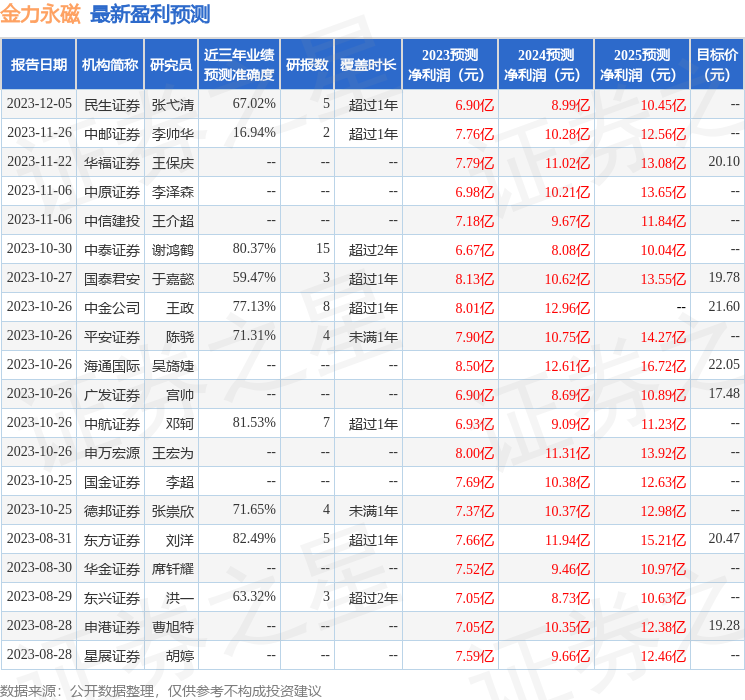
Task: Click the 8.13亿 forecast for 国泰君安
Action: (475, 279)
